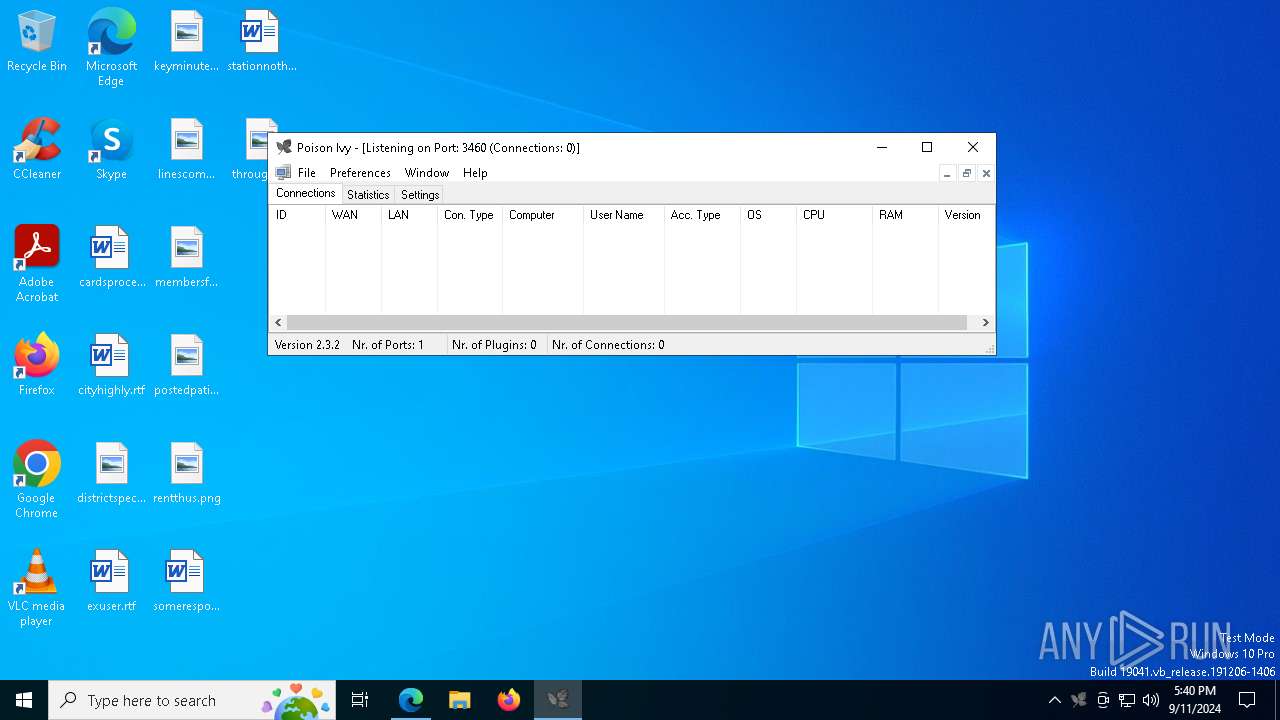Sort by Con. Type column header
1280x720 pixels.
click(470, 215)
